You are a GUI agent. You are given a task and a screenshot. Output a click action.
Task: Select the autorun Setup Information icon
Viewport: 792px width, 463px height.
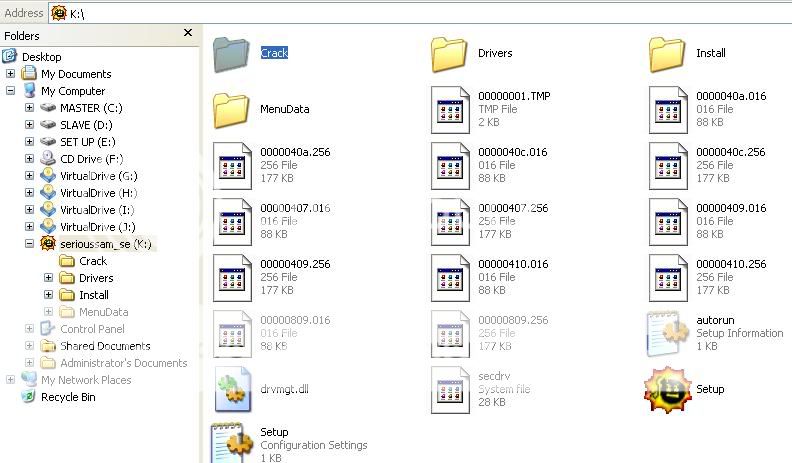(x=668, y=334)
